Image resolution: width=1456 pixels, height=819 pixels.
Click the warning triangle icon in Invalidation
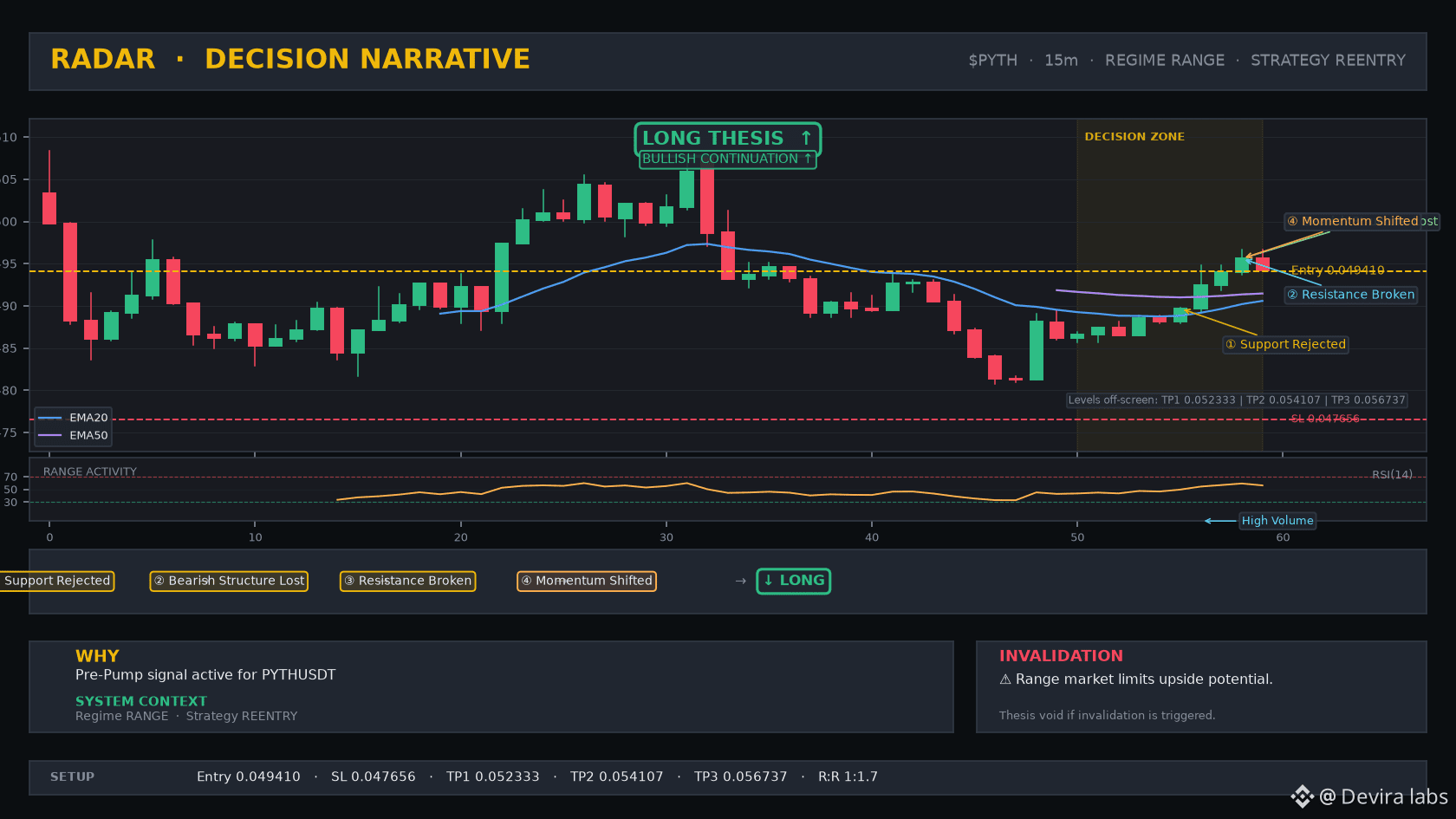coord(1005,679)
